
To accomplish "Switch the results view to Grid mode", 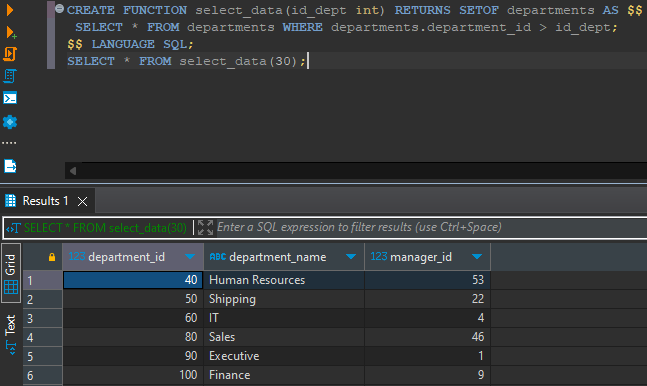I will [x=11, y=274].
